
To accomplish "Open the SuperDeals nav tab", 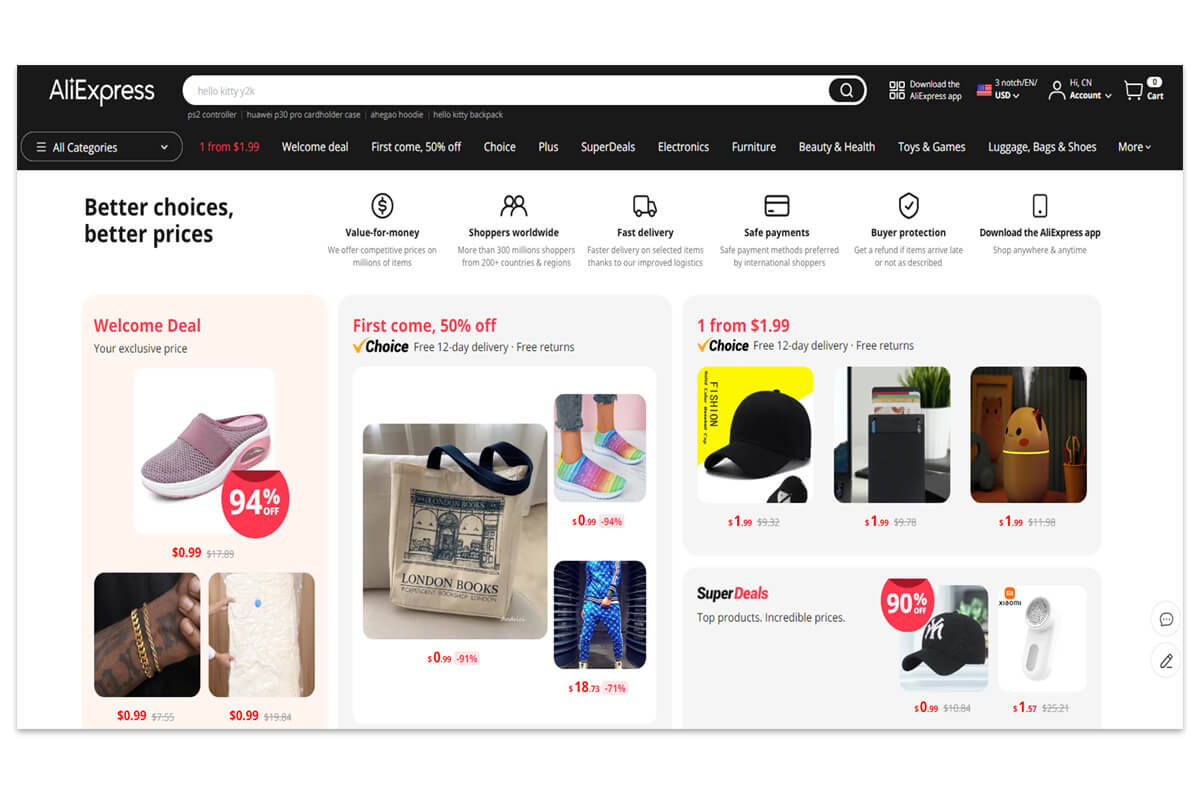I will point(608,147).
